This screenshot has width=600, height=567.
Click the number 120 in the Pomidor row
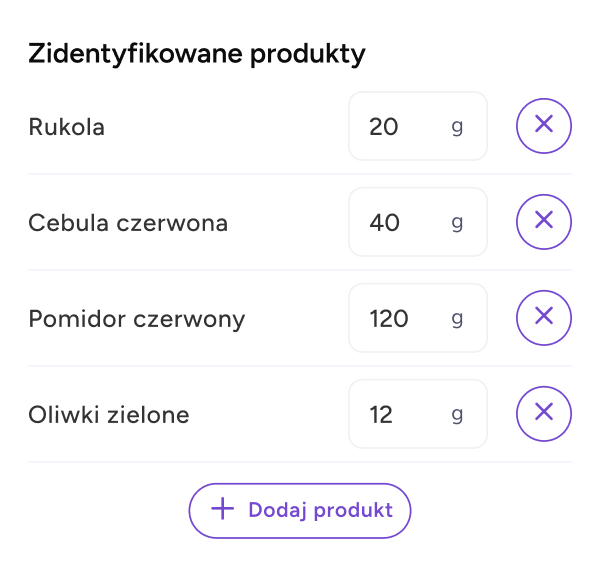pos(389,319)
